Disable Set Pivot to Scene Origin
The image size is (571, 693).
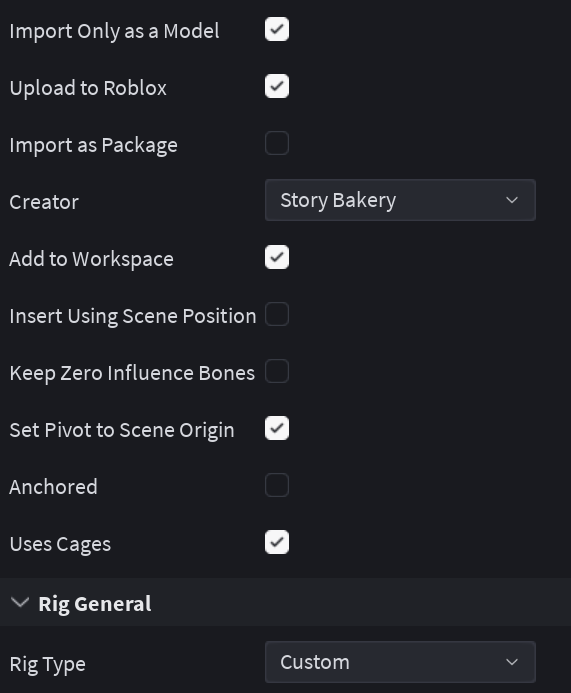click(277, 428)
